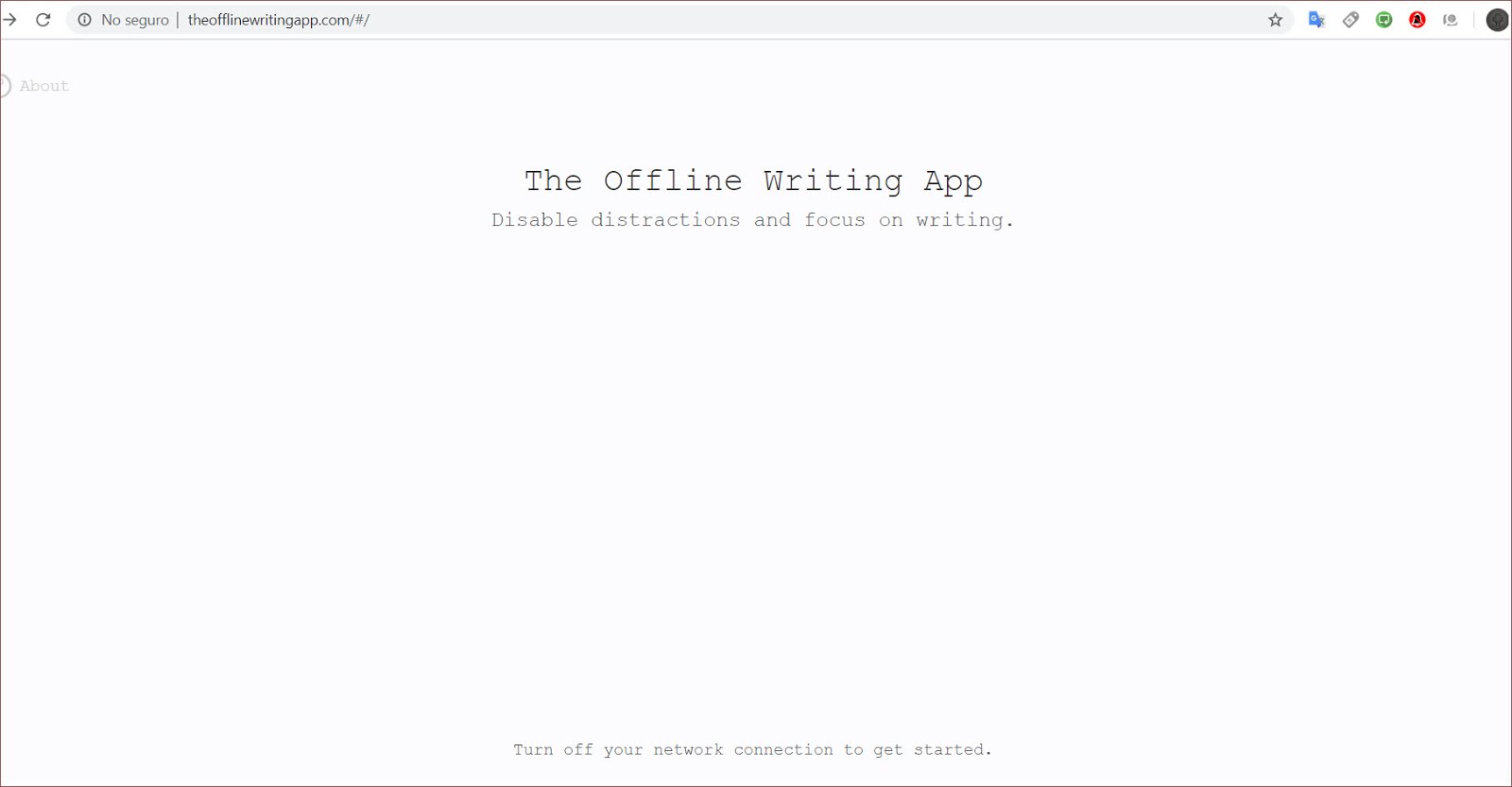The height and width of the screenshot is (787, 1512).
Task: Click the browser forward arrow
Action: [x=9, y=20]
